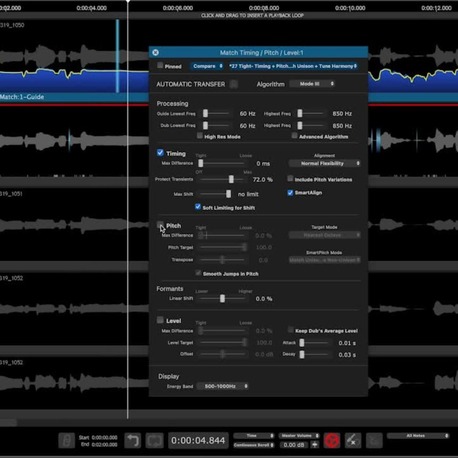Click the Formants 0.0 % value
The height and width of the screenshot is (458, 458).
[264, 299]
